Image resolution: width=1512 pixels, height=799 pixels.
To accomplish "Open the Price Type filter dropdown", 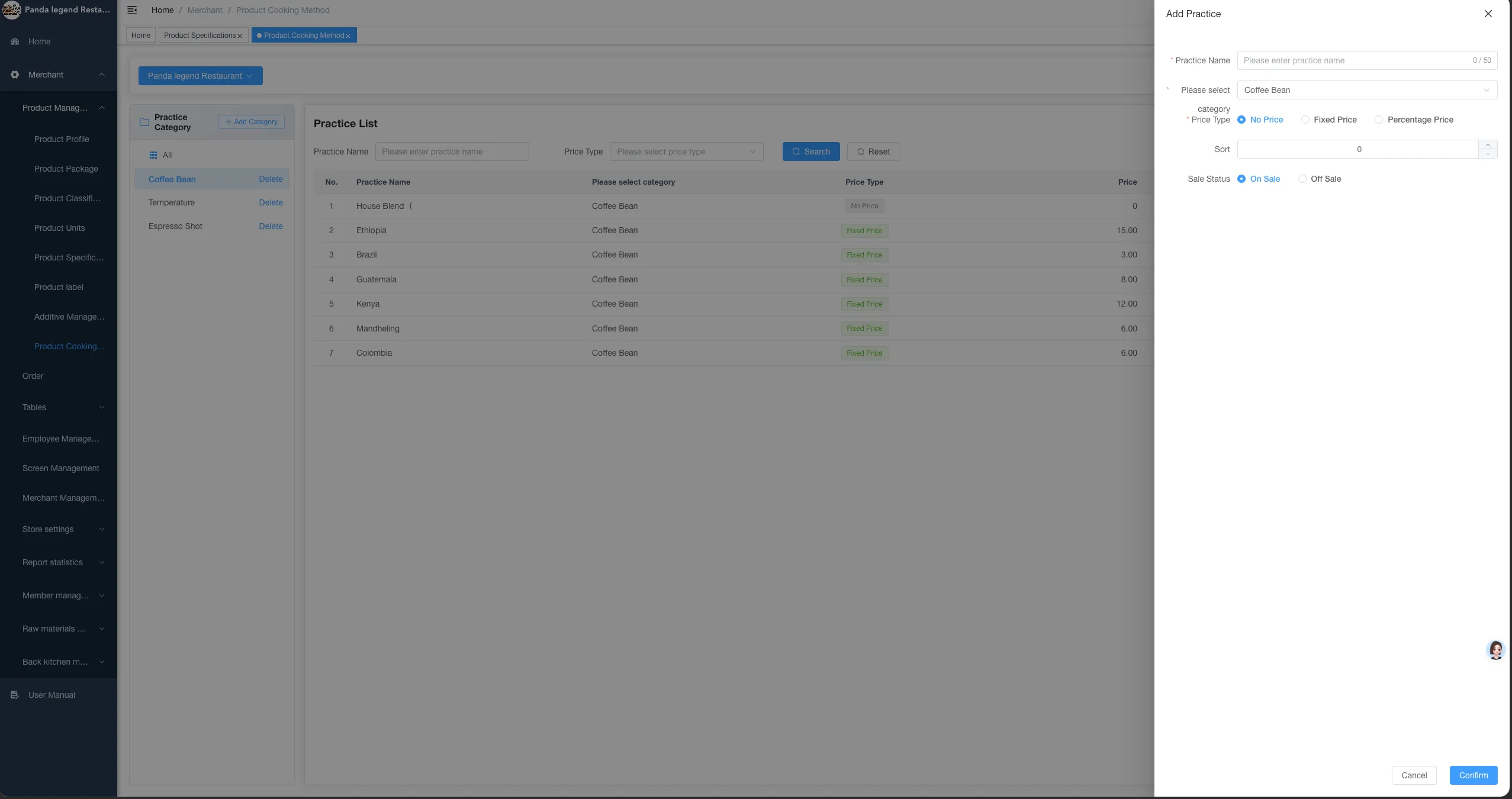I will click(x=687, y=152).
